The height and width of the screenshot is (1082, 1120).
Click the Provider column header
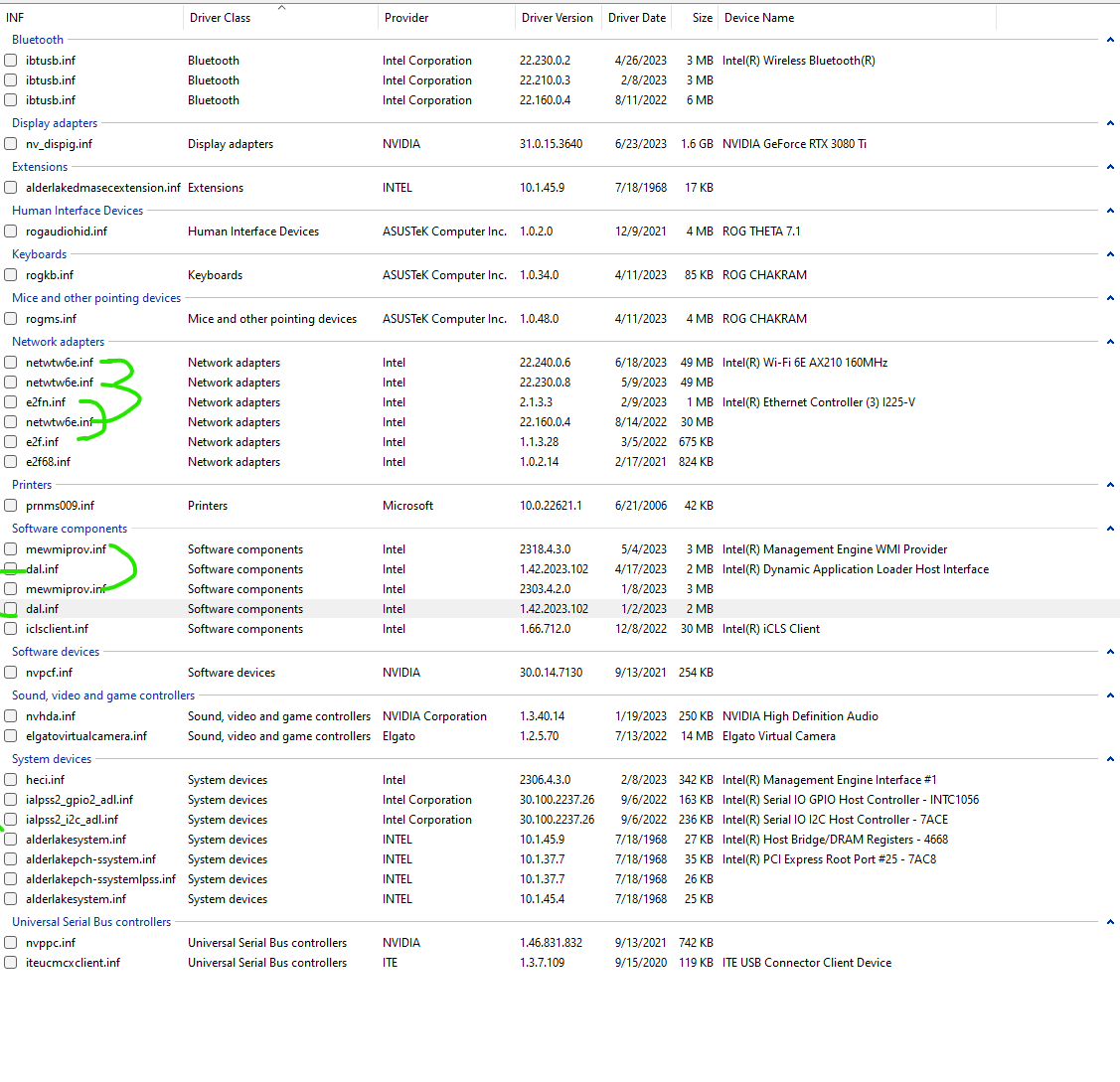point(406,18)
